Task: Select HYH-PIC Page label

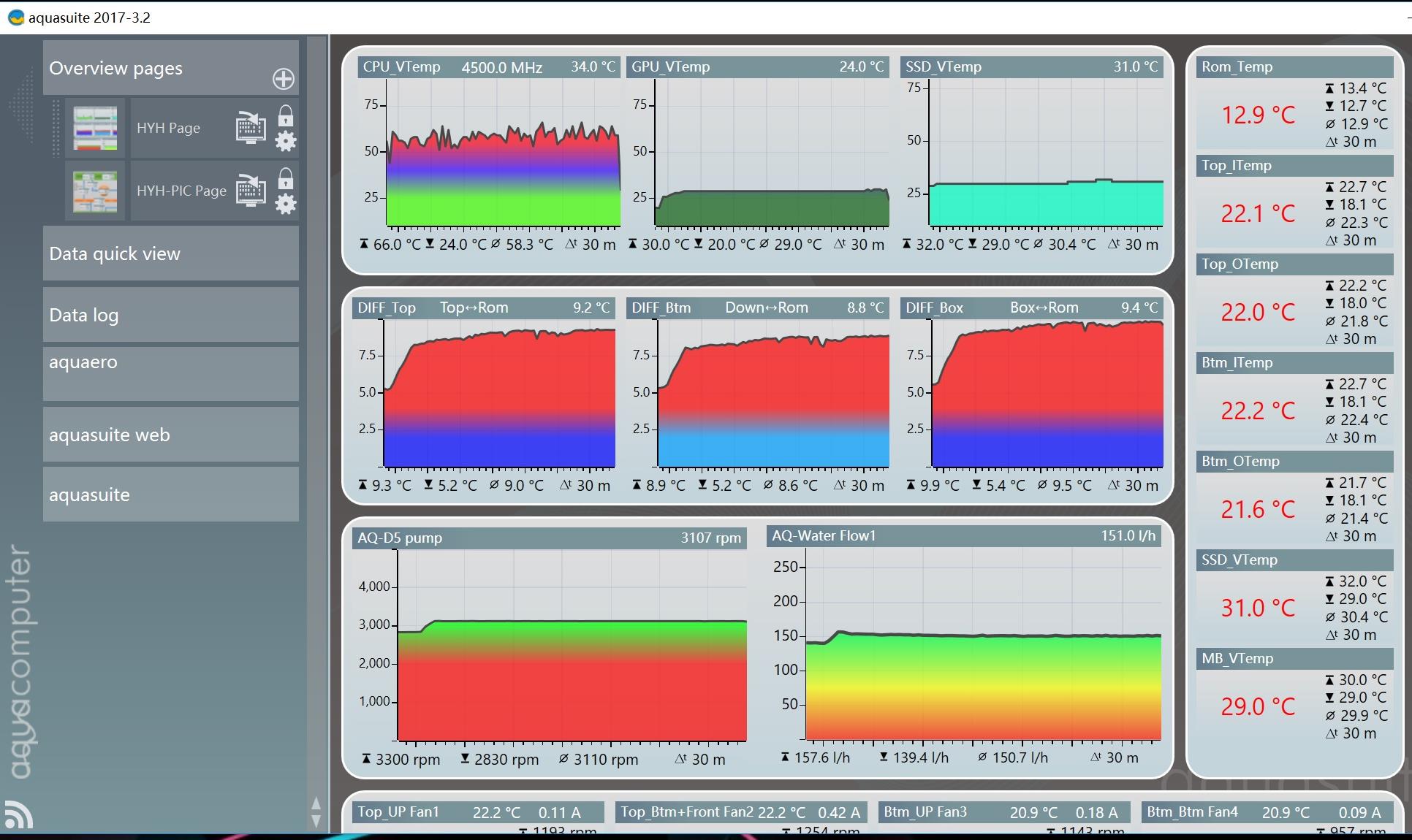Action: point(181,191)
